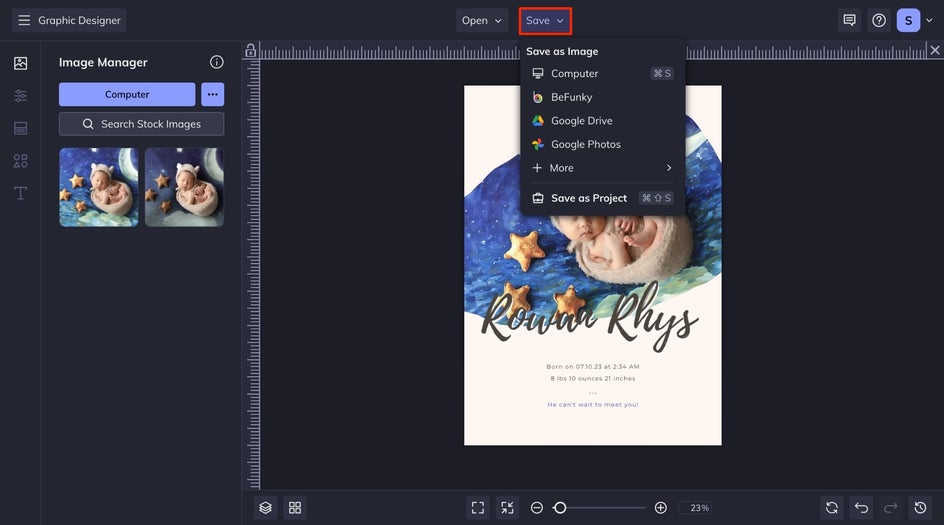
Task: Redo the last action
Action: point(890,508)
